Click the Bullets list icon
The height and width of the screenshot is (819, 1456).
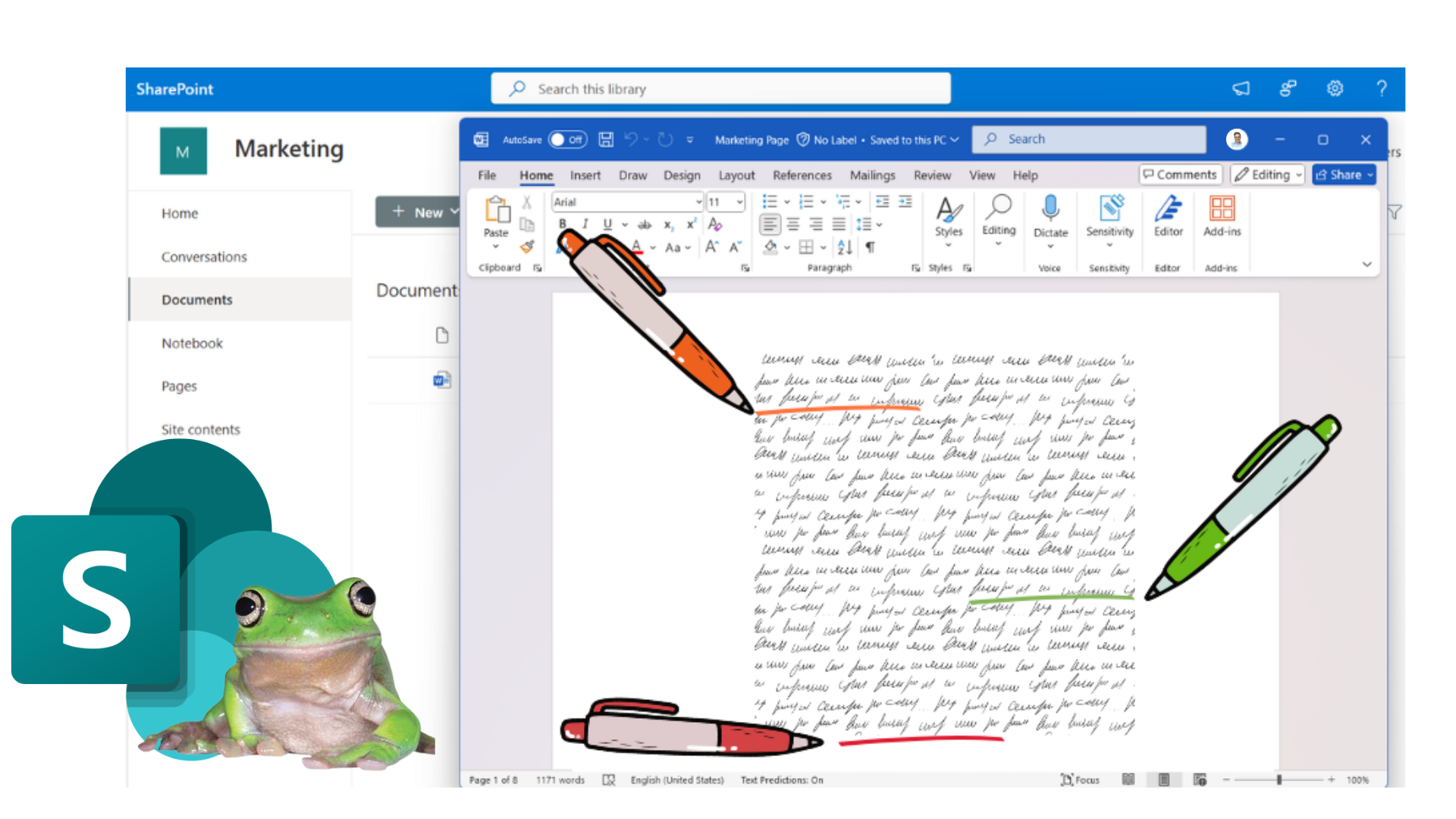770,202
